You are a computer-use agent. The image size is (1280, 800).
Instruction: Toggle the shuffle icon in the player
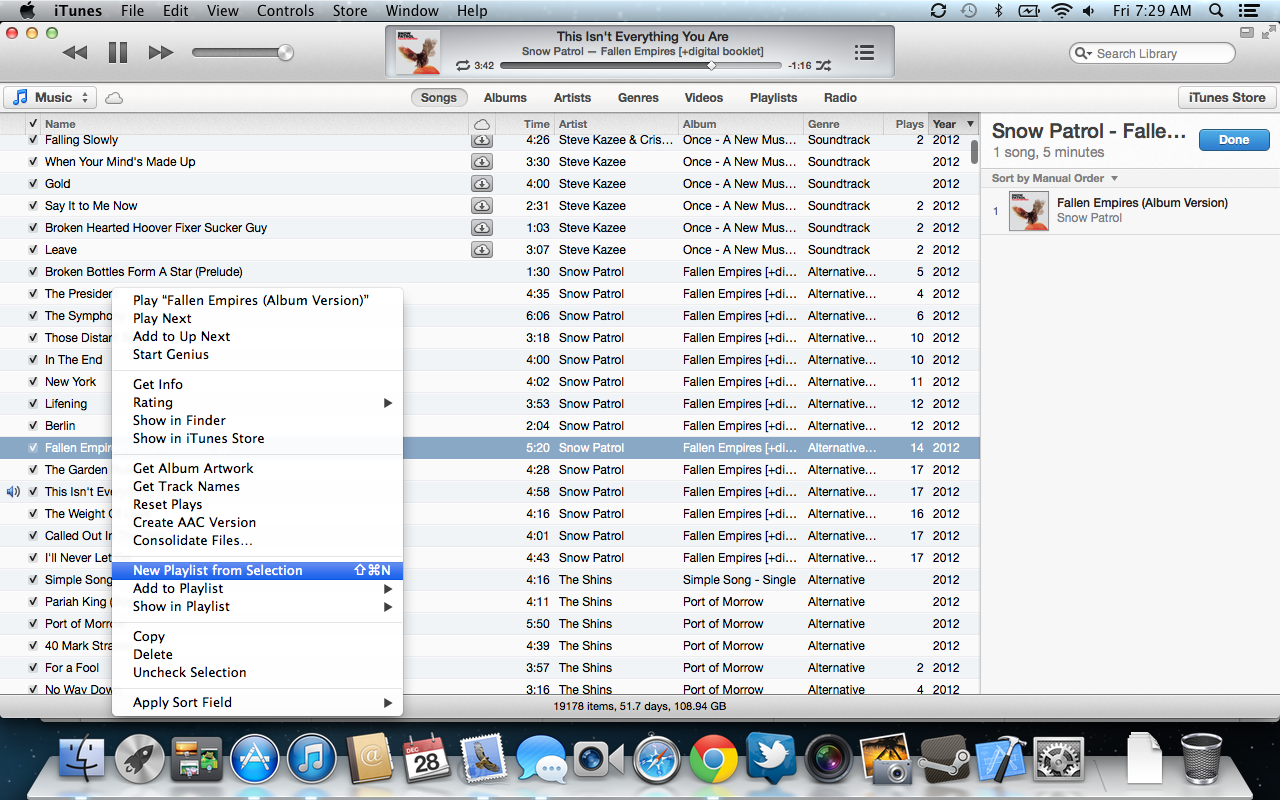click(823, 66)
